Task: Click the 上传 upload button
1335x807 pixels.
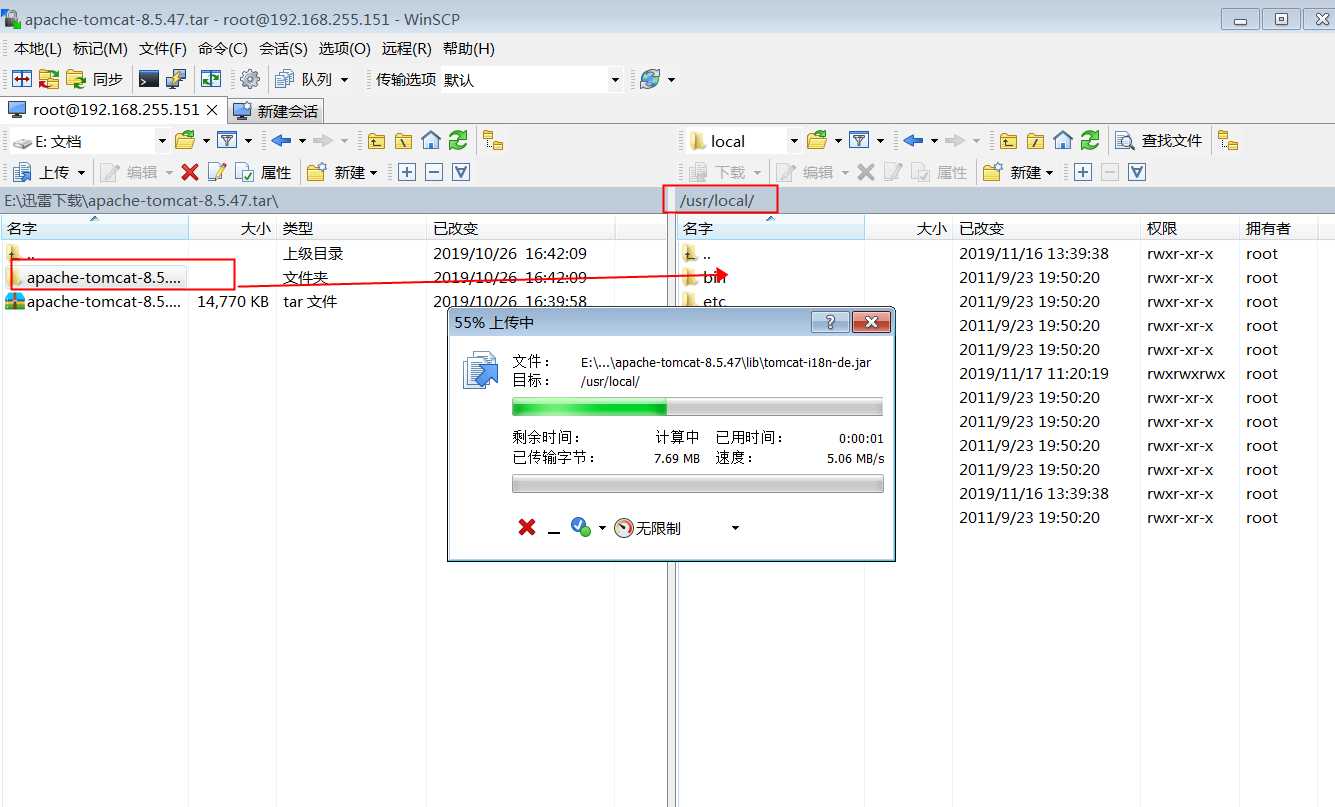Action: coord(42,172)
